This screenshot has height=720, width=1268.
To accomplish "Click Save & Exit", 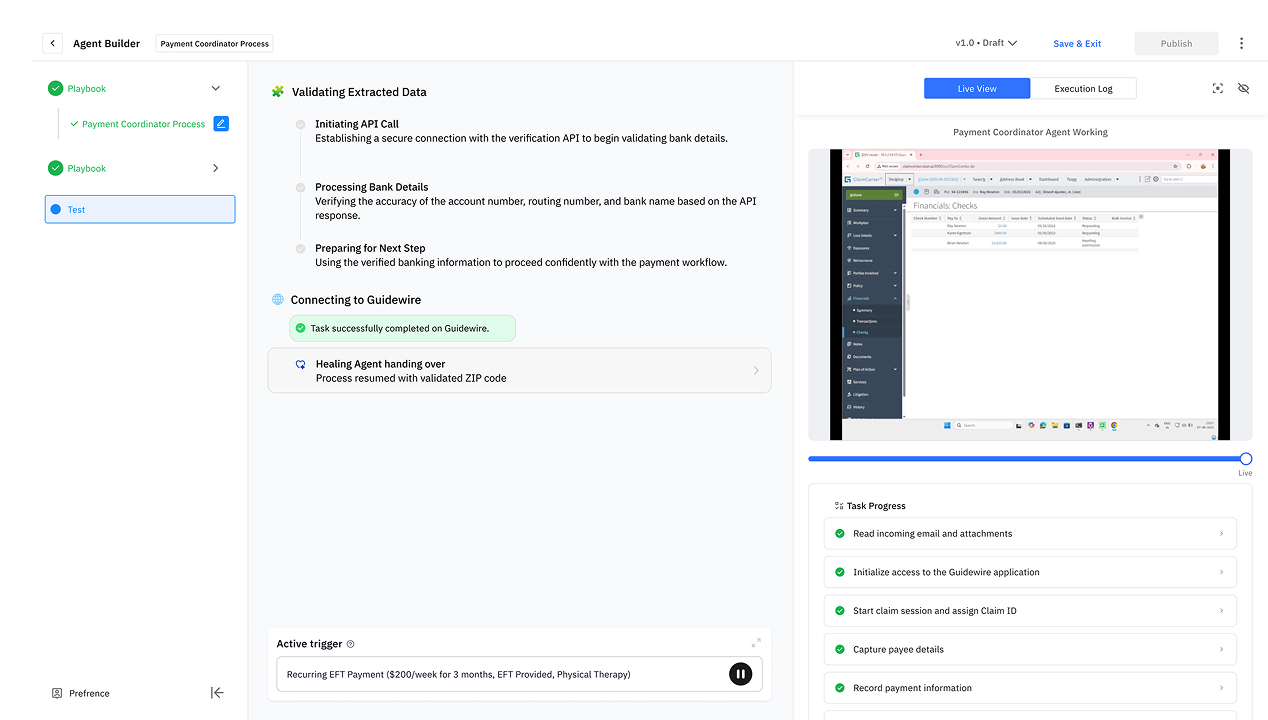I will coord(1077,43).
